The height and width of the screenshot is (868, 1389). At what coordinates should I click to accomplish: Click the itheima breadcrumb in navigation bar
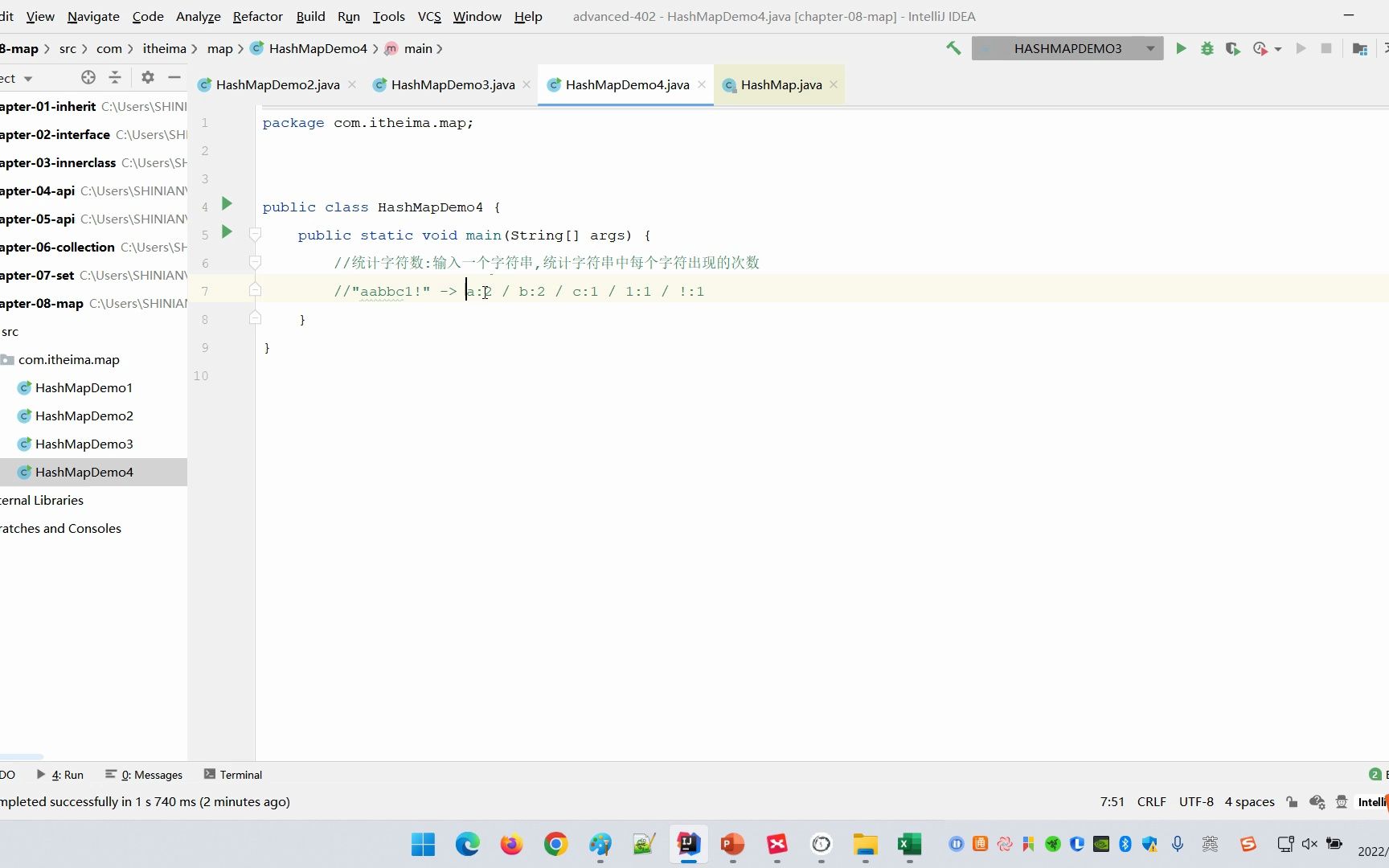pos(164,48)
